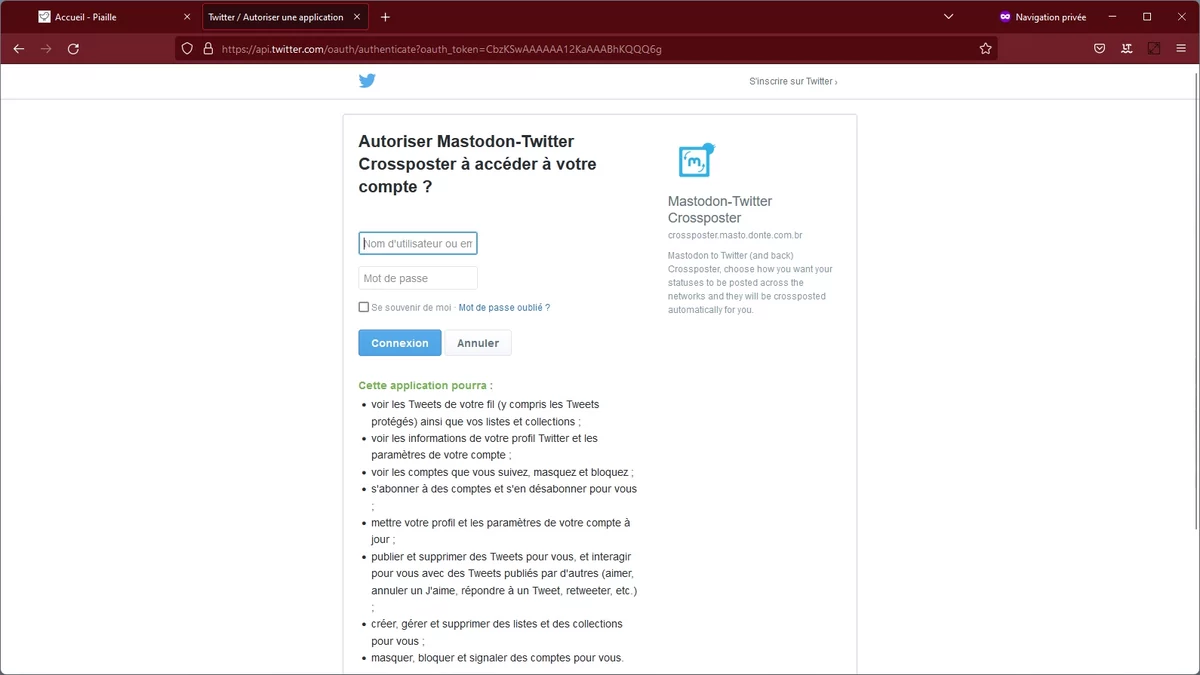Click the 'Navigation privée' label
1200x675 pixels.
pos(1051,17)
